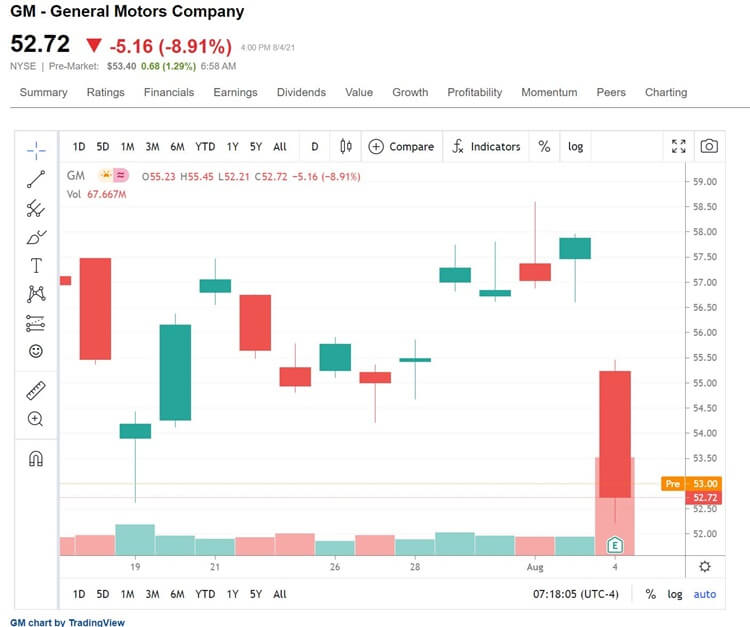Click the pink market status badge beside GM
This screenshot has height=627, width=750.
pyautogui.click(x=121, y=176)
